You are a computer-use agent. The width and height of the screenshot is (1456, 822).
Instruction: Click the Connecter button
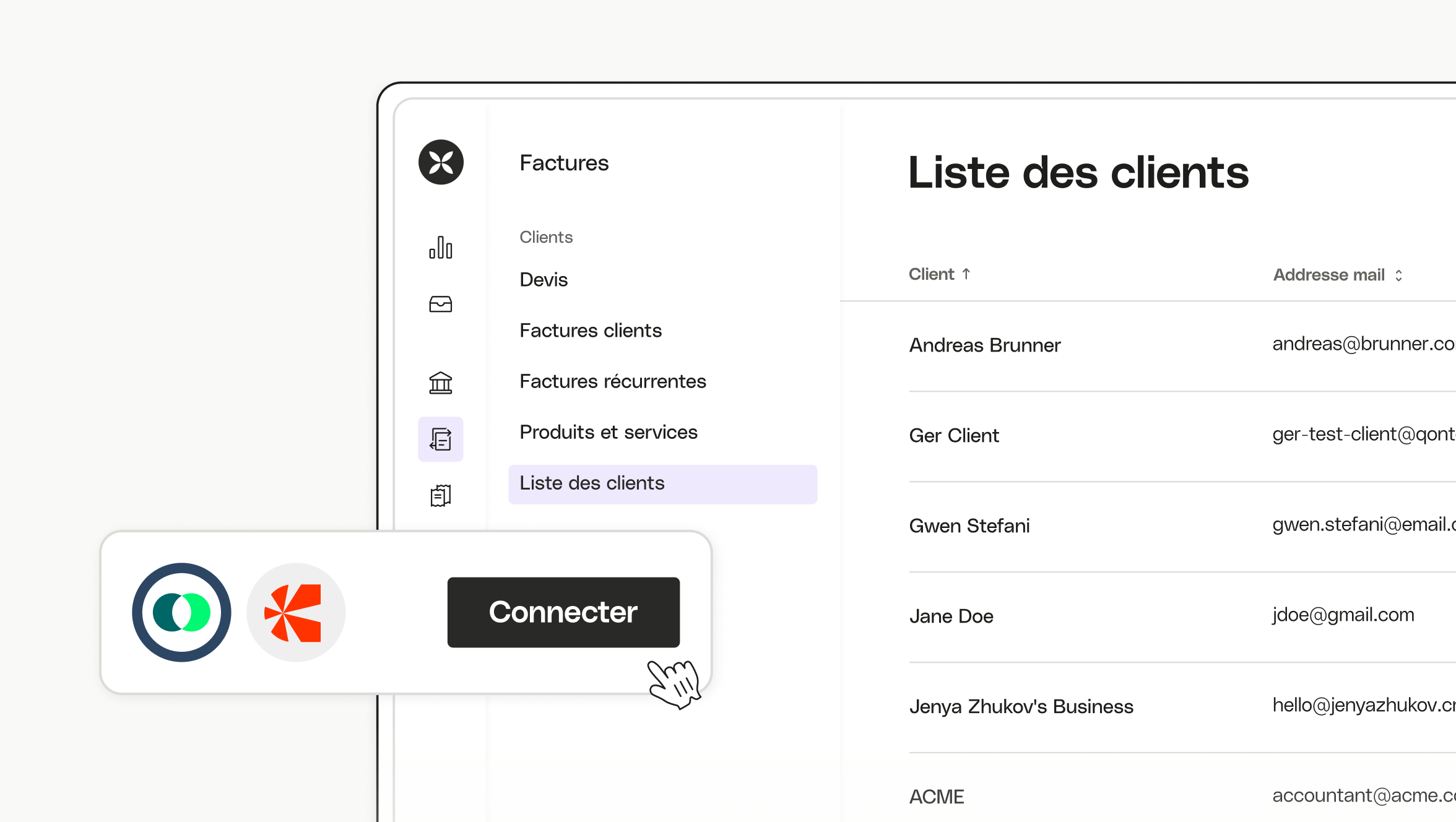pos(563,612)
